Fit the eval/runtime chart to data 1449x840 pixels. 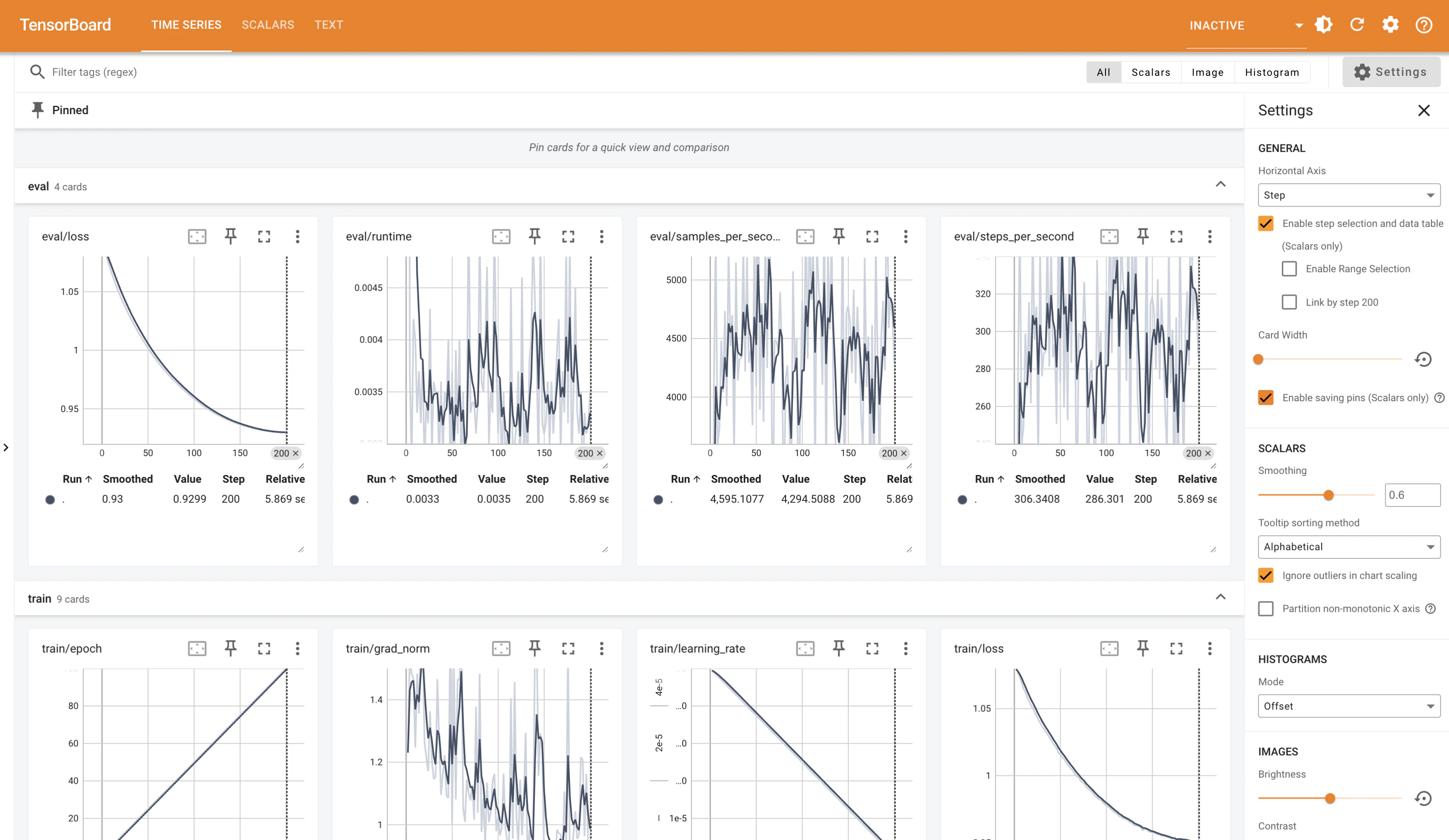[501, 236]
